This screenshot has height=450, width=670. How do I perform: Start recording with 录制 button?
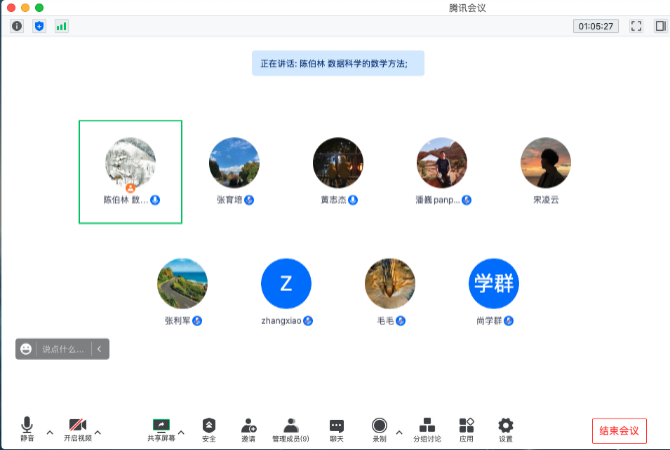[x=379, y=429]
